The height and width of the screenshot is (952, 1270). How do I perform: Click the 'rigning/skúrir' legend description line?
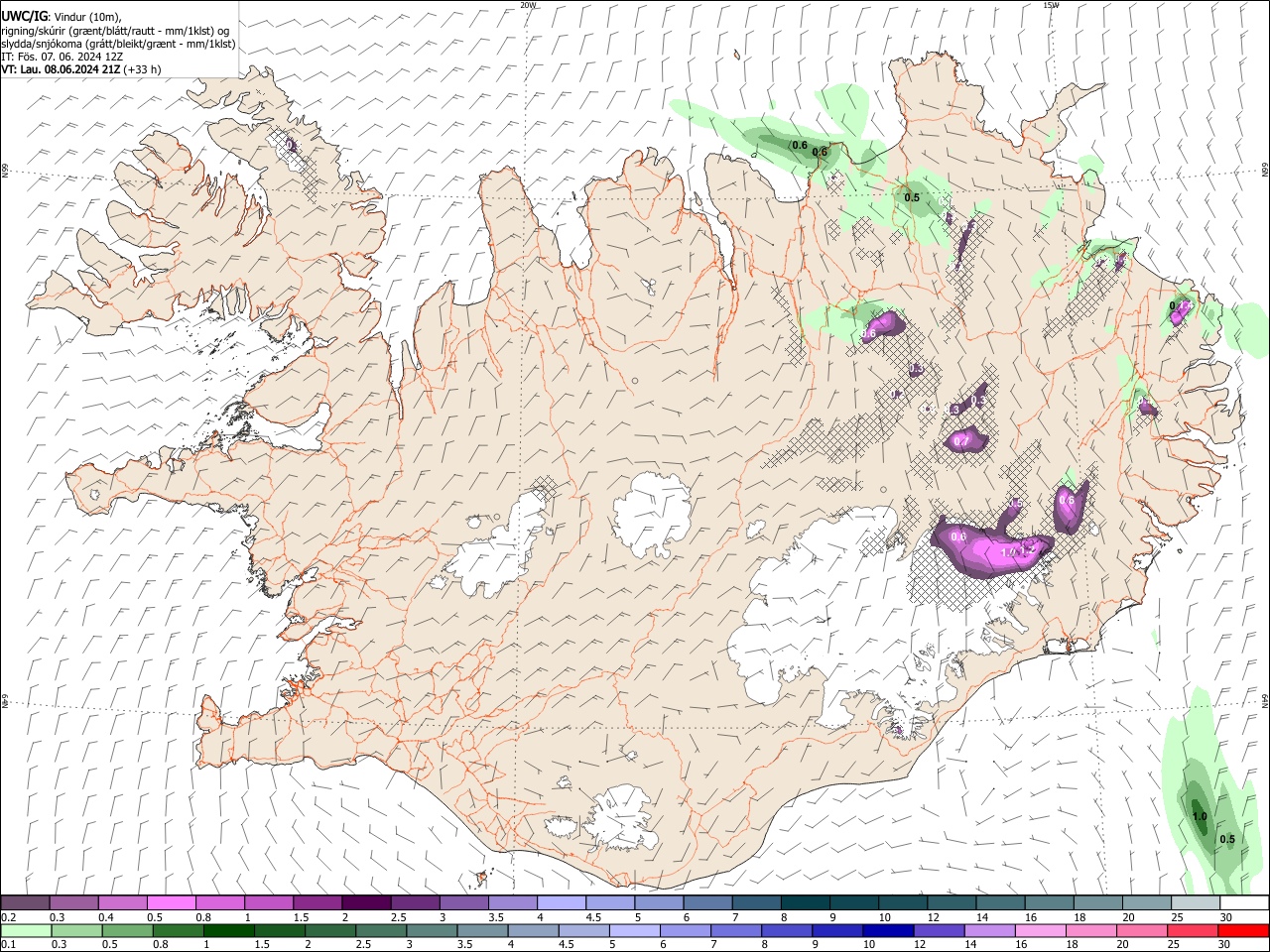115,31
